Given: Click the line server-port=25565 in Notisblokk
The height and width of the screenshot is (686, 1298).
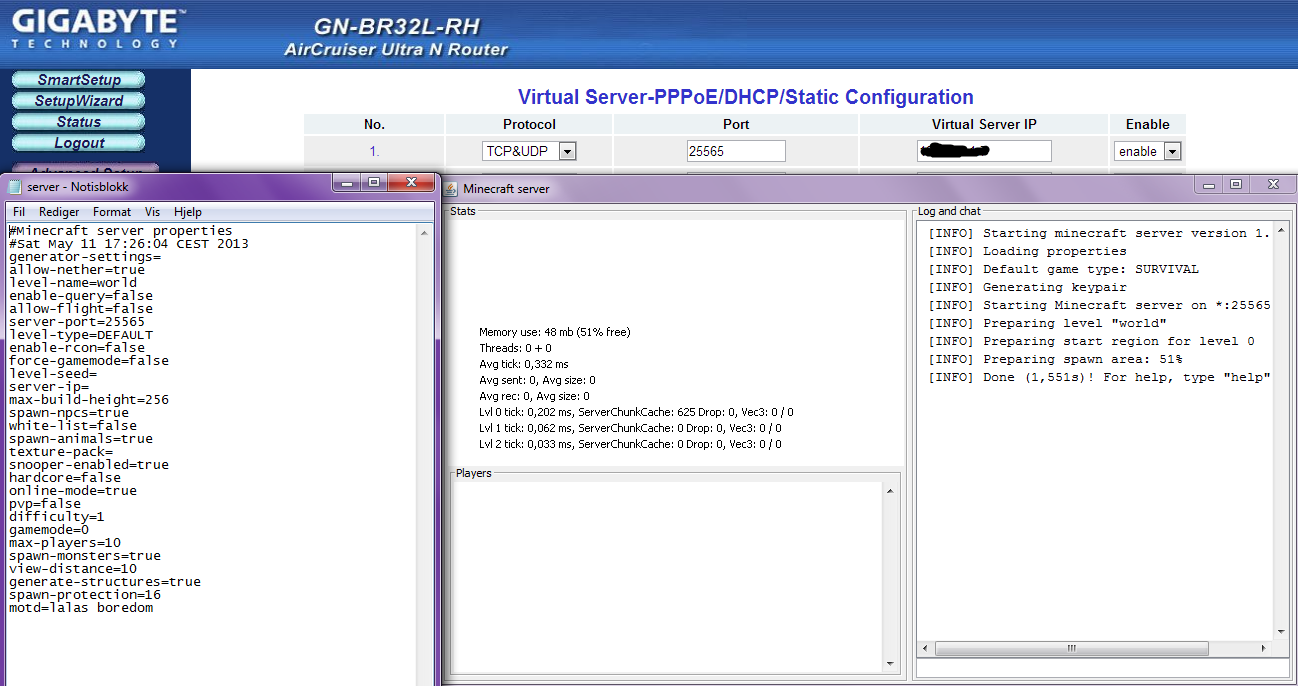Looking at the screenshot, I should pos(77,322).
